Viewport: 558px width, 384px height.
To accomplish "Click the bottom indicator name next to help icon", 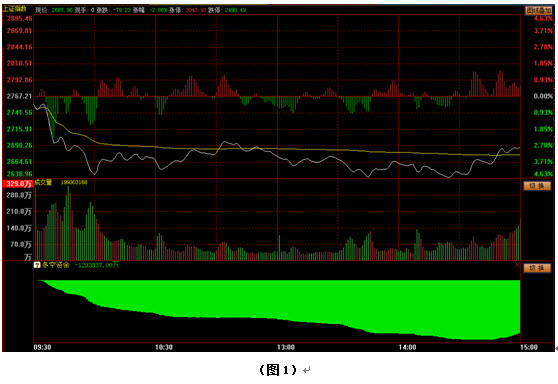I will click(x=56, y=265).
